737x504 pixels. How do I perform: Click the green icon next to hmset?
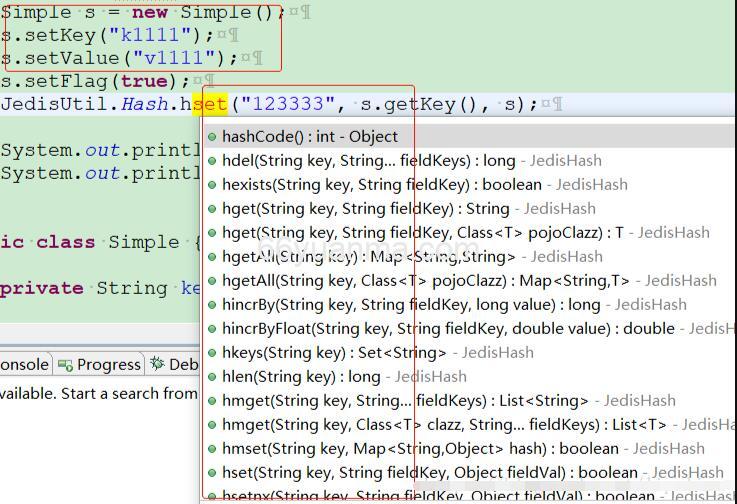pyautogui.click(x=212, y=449)
